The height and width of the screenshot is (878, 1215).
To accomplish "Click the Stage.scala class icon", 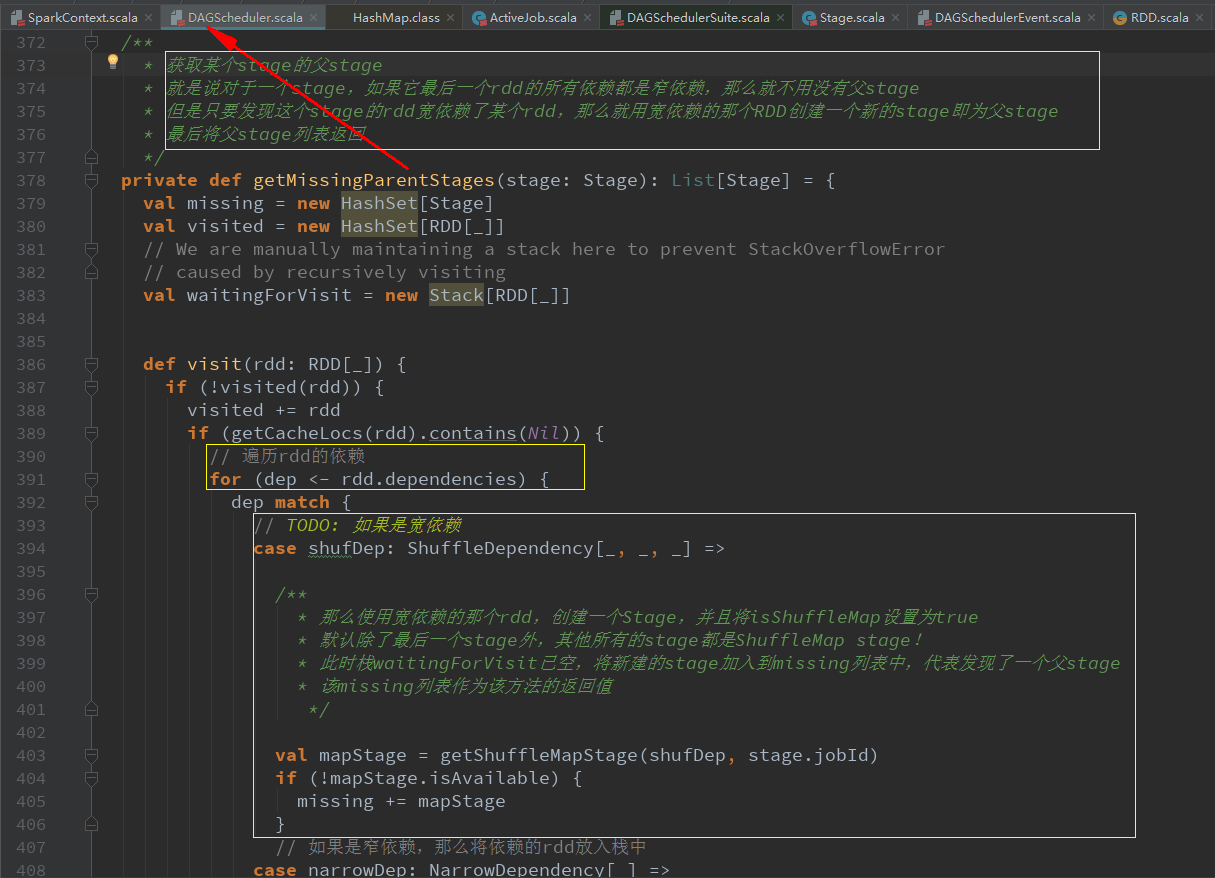I will 809,18.
